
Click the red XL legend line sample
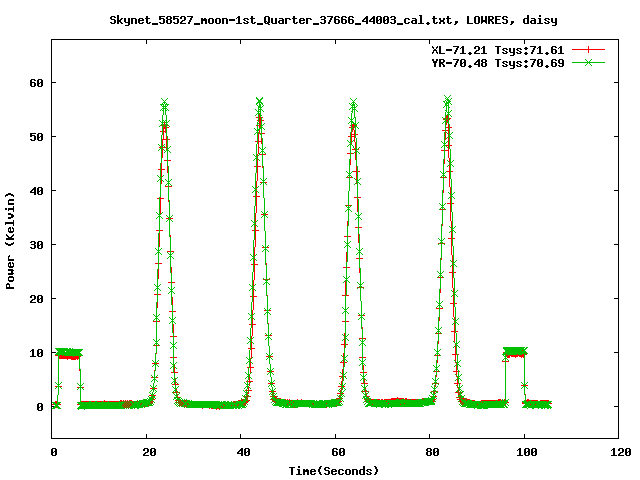588,50
